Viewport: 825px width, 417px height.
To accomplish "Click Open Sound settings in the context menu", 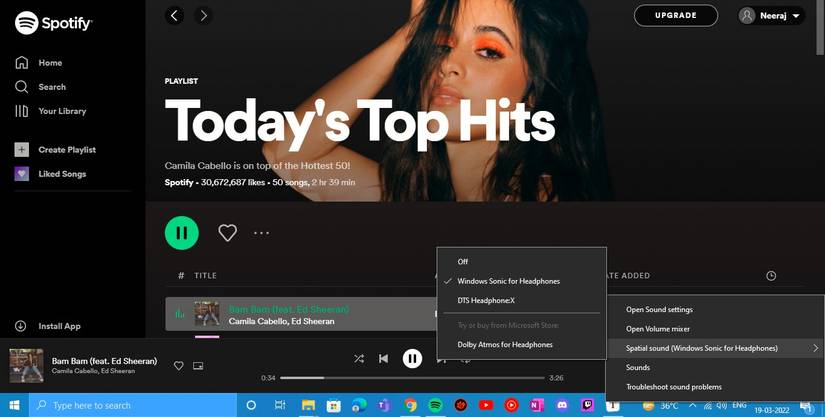I will pyautogui.click(x=716, y=309).
